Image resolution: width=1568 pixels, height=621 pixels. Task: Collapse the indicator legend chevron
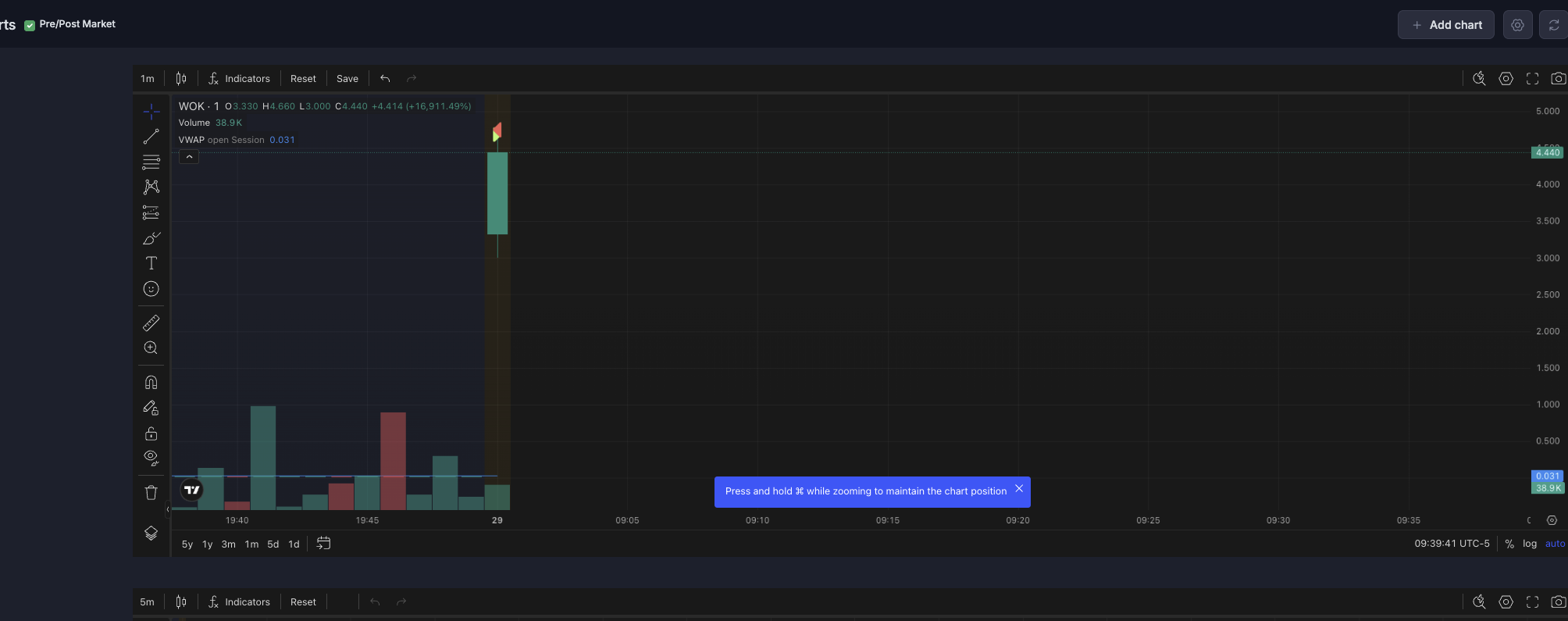click(x=189, y=157)
